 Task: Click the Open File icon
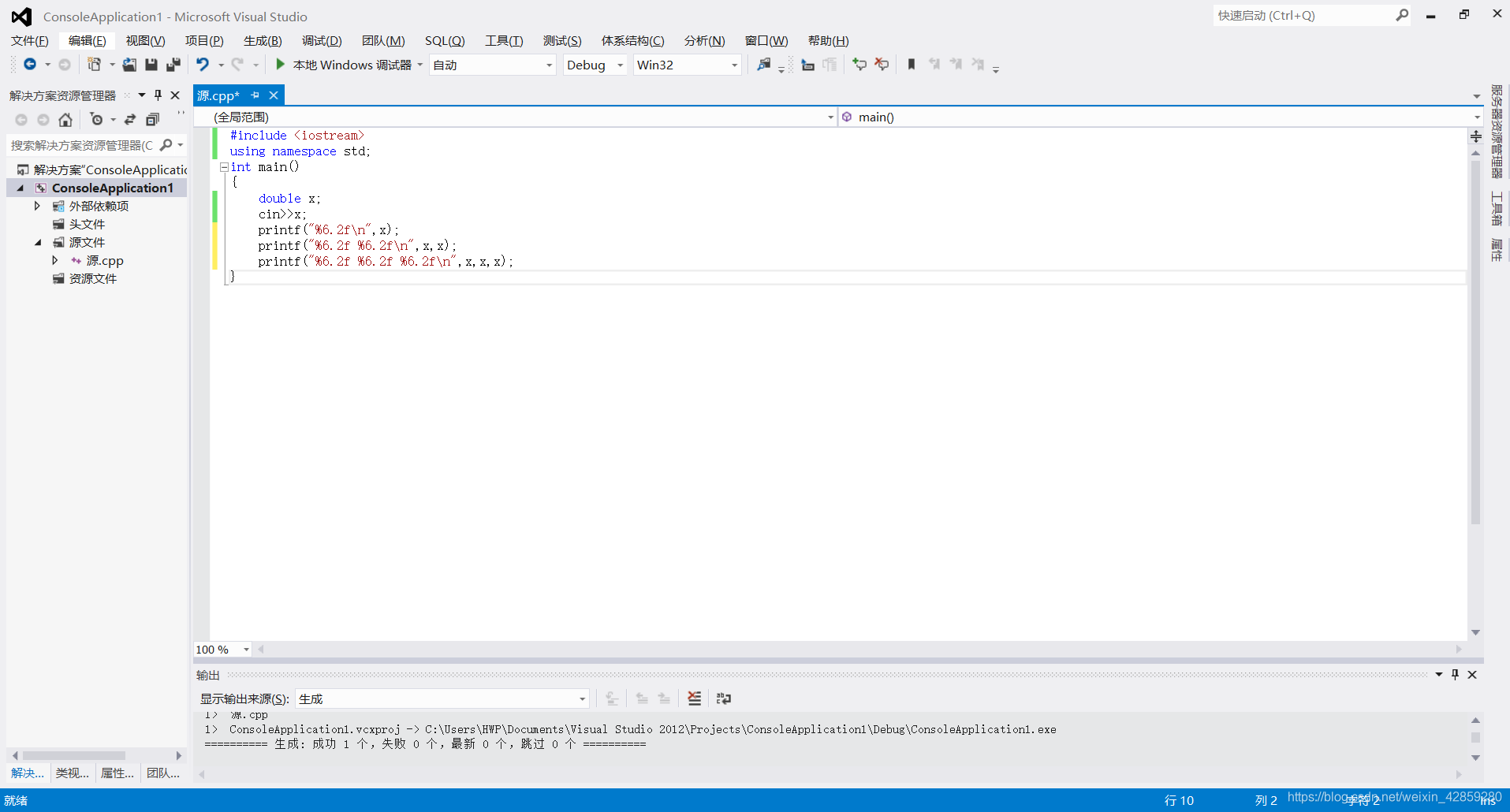pos(129,65)
